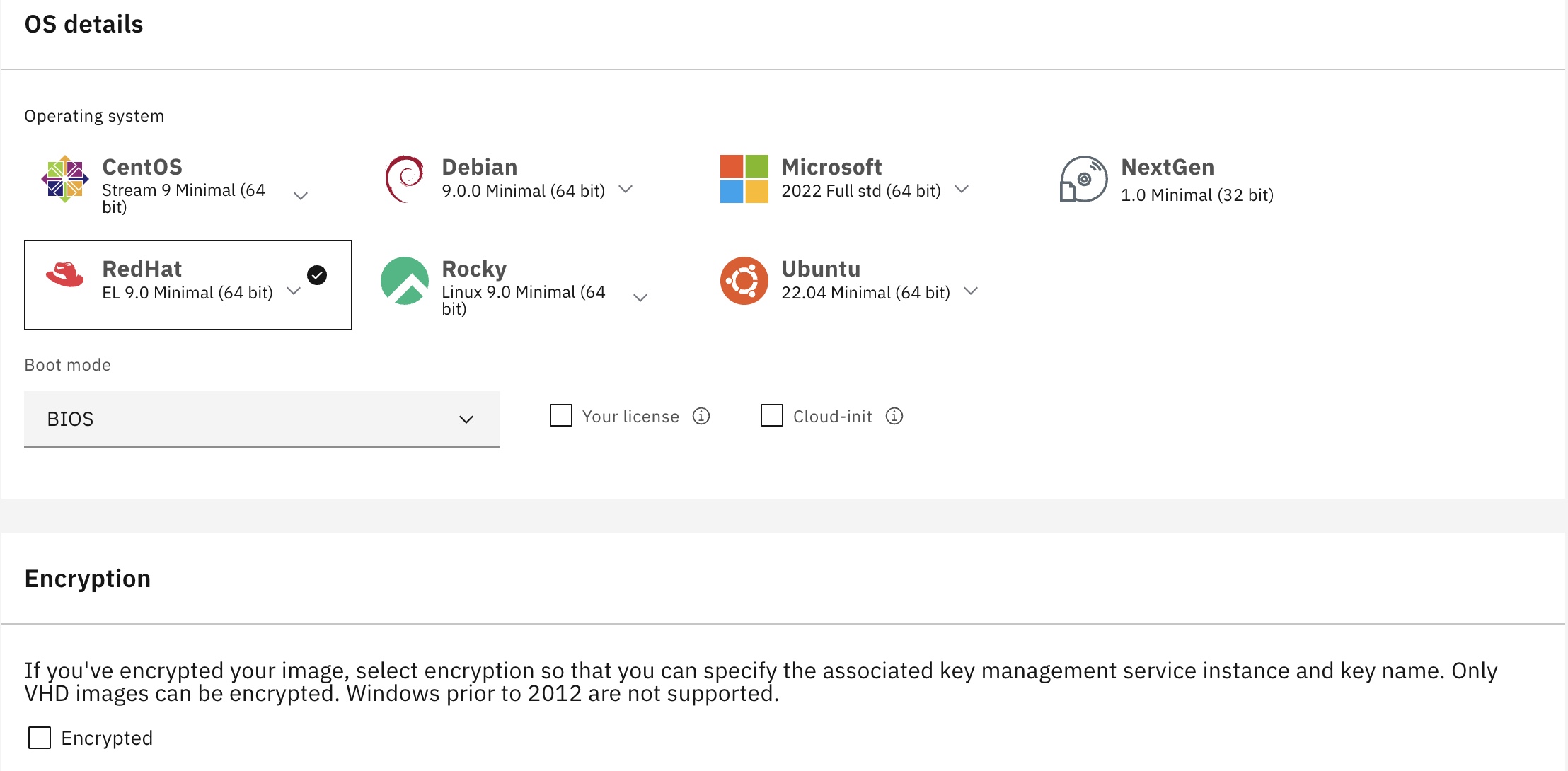
Task: Enable the Your license checkbox
Action: (561, 415)
